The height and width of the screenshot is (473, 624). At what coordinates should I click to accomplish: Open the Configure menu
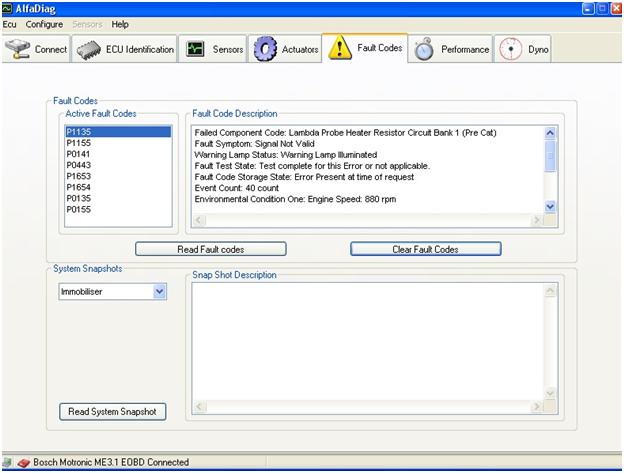tap(44, 24)
